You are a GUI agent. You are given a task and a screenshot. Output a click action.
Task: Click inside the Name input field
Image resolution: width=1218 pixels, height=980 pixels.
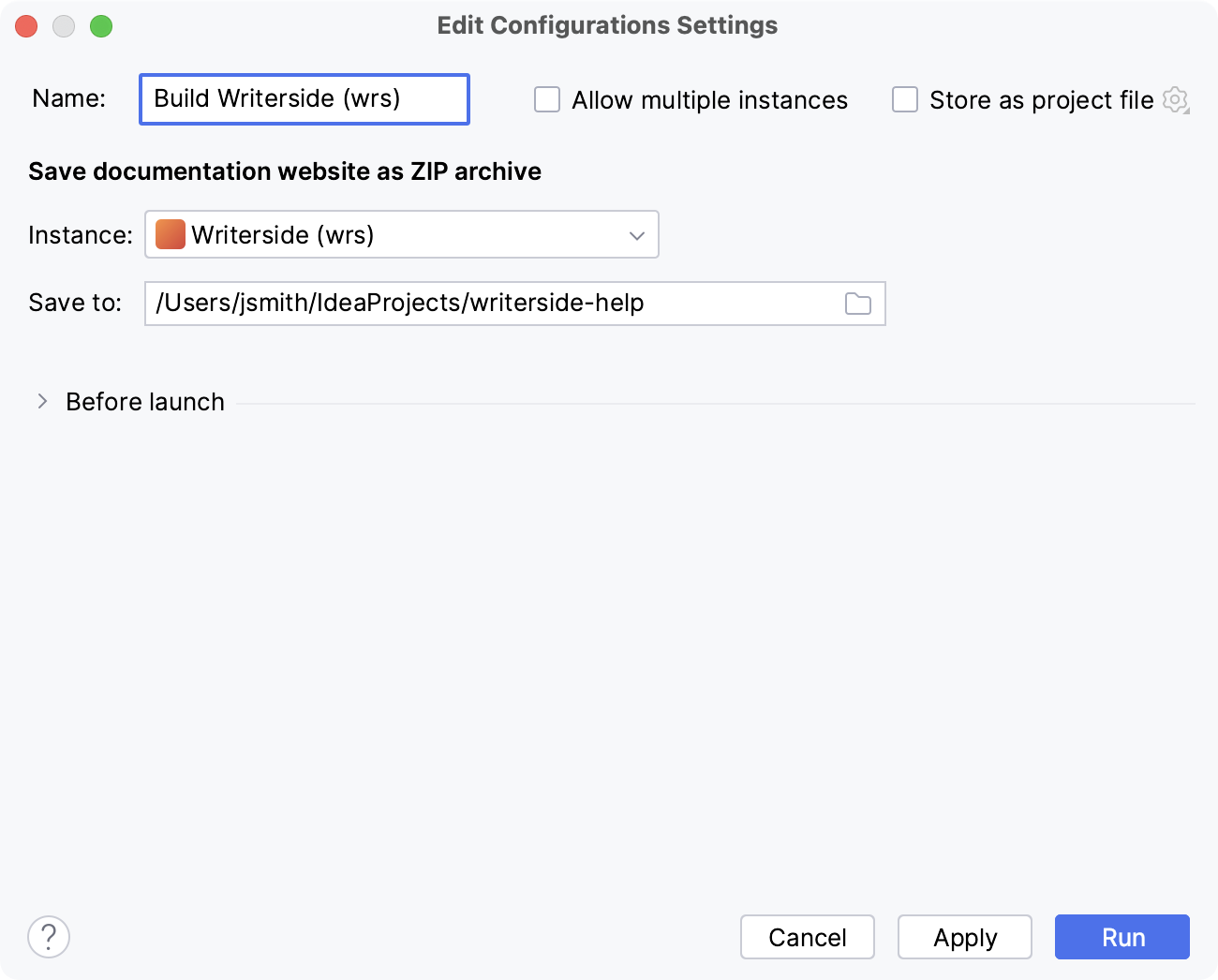[x=304, y=98]
